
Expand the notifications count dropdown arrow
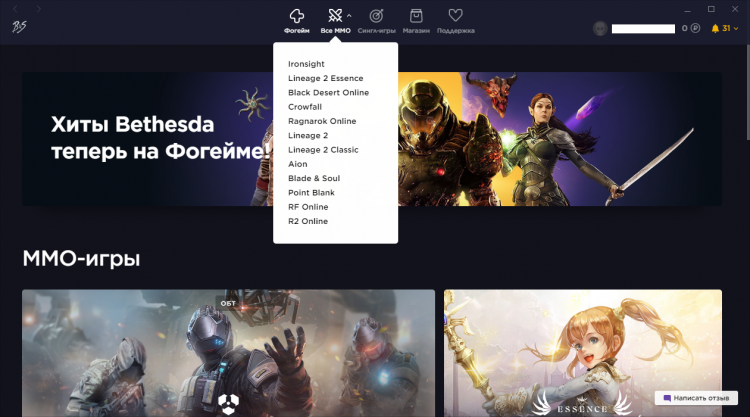click(x=737, y=29)
